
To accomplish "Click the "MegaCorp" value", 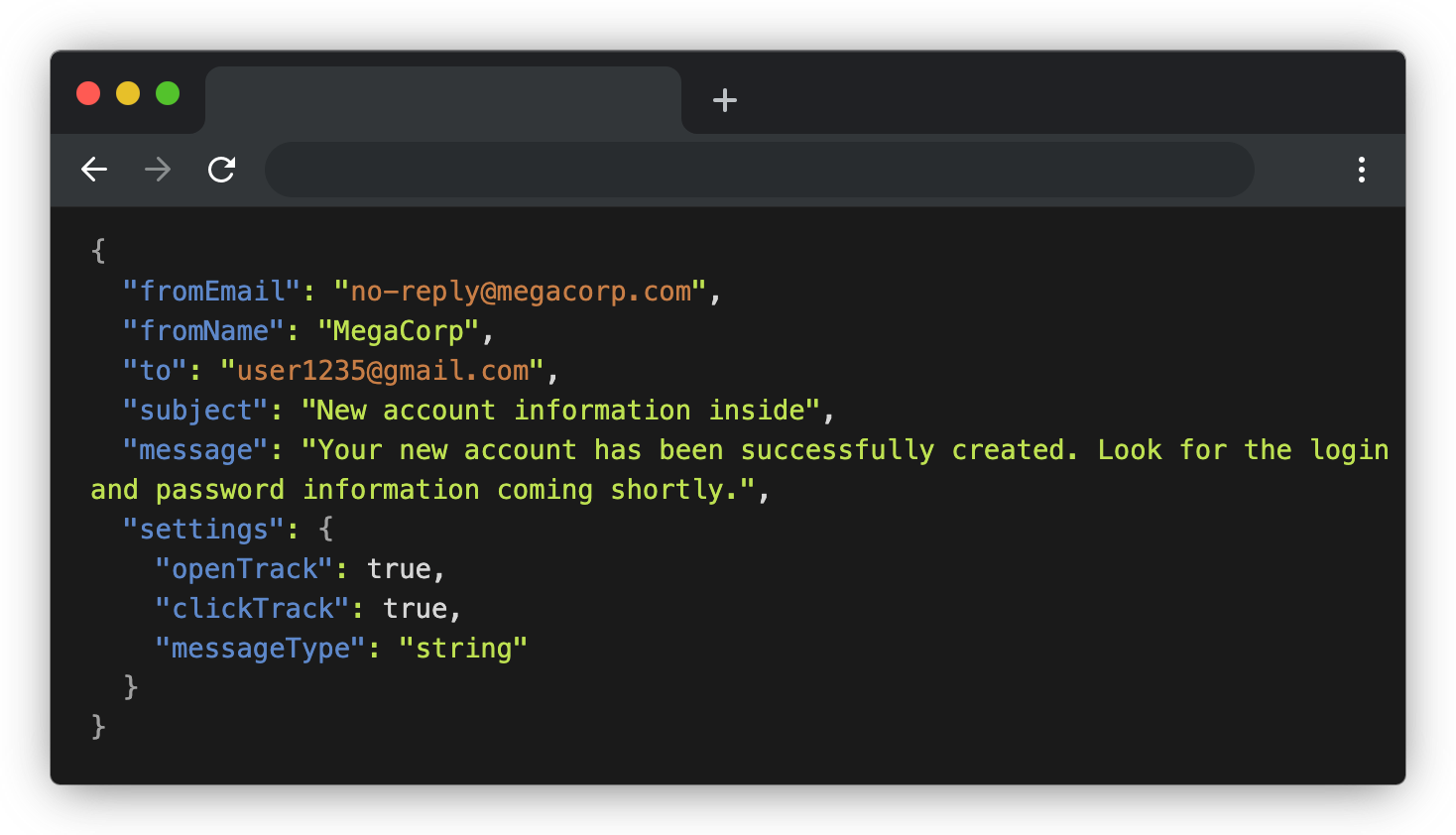I will [x=399, y=331].
